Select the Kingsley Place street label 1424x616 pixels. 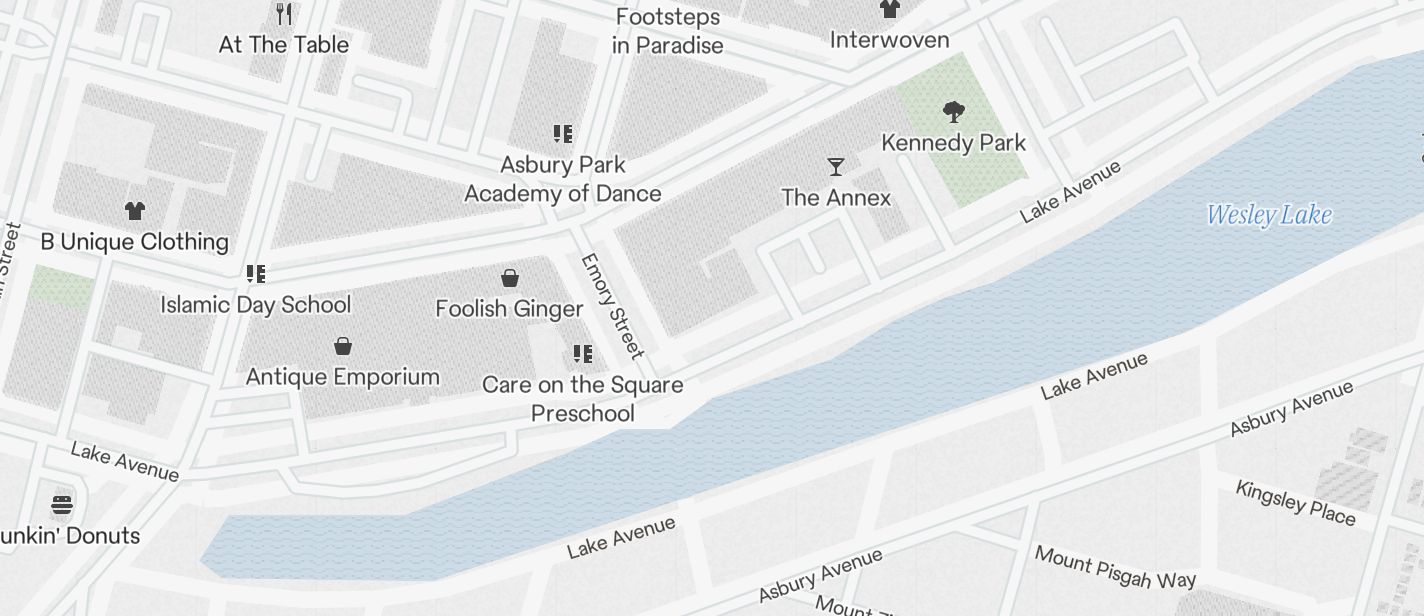(x=1296, y=502)
